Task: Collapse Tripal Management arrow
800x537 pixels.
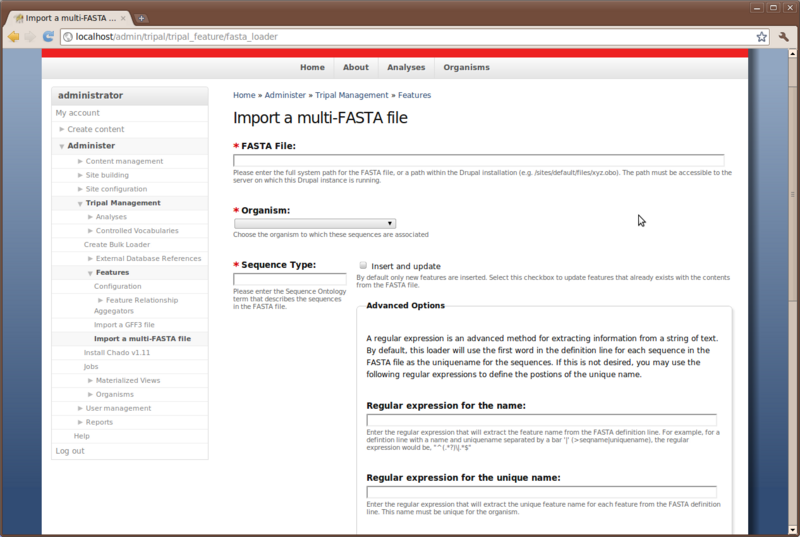Action: tap(80, 203)
